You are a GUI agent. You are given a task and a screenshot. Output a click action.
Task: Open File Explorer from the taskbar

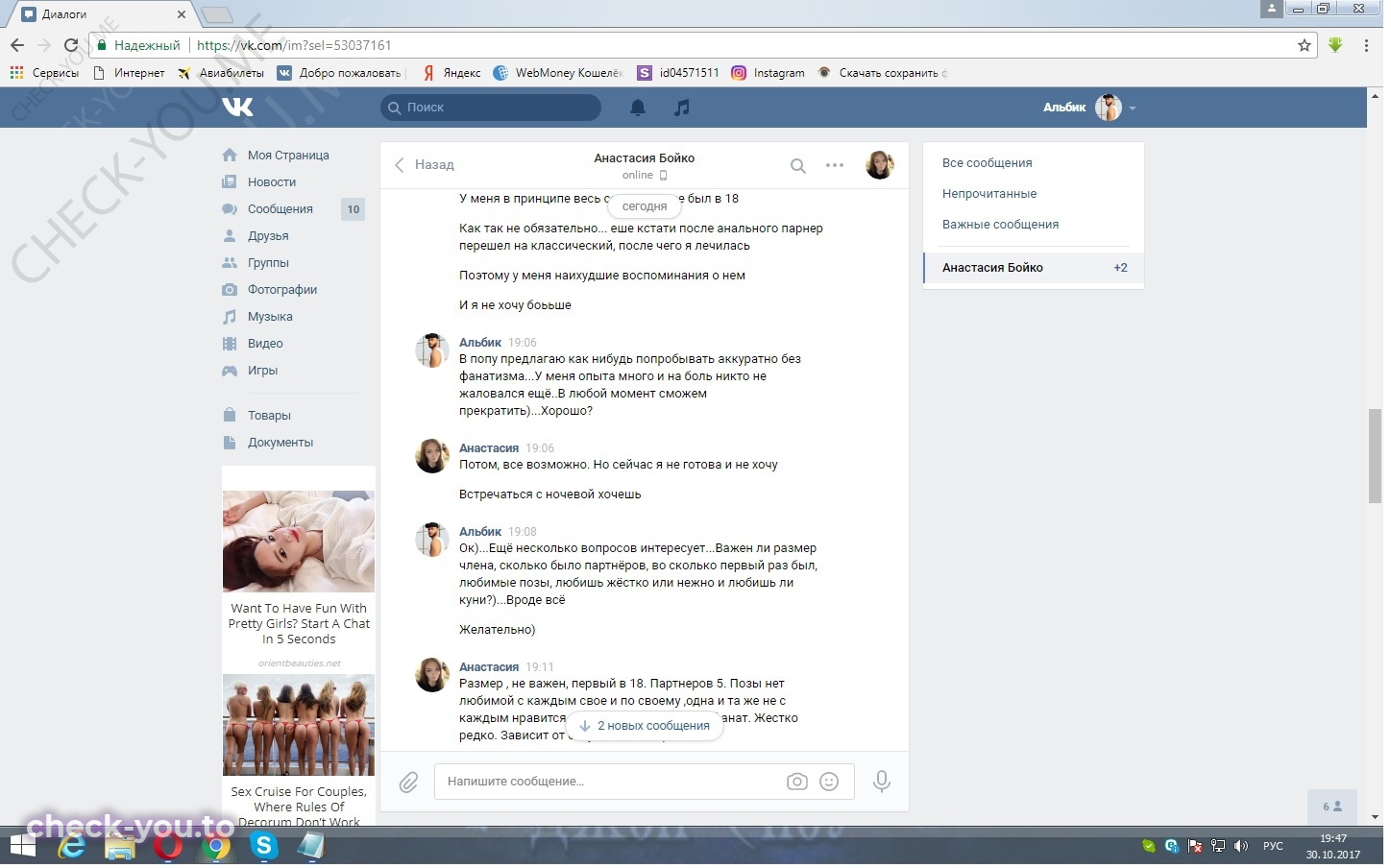tap(120, 847)
